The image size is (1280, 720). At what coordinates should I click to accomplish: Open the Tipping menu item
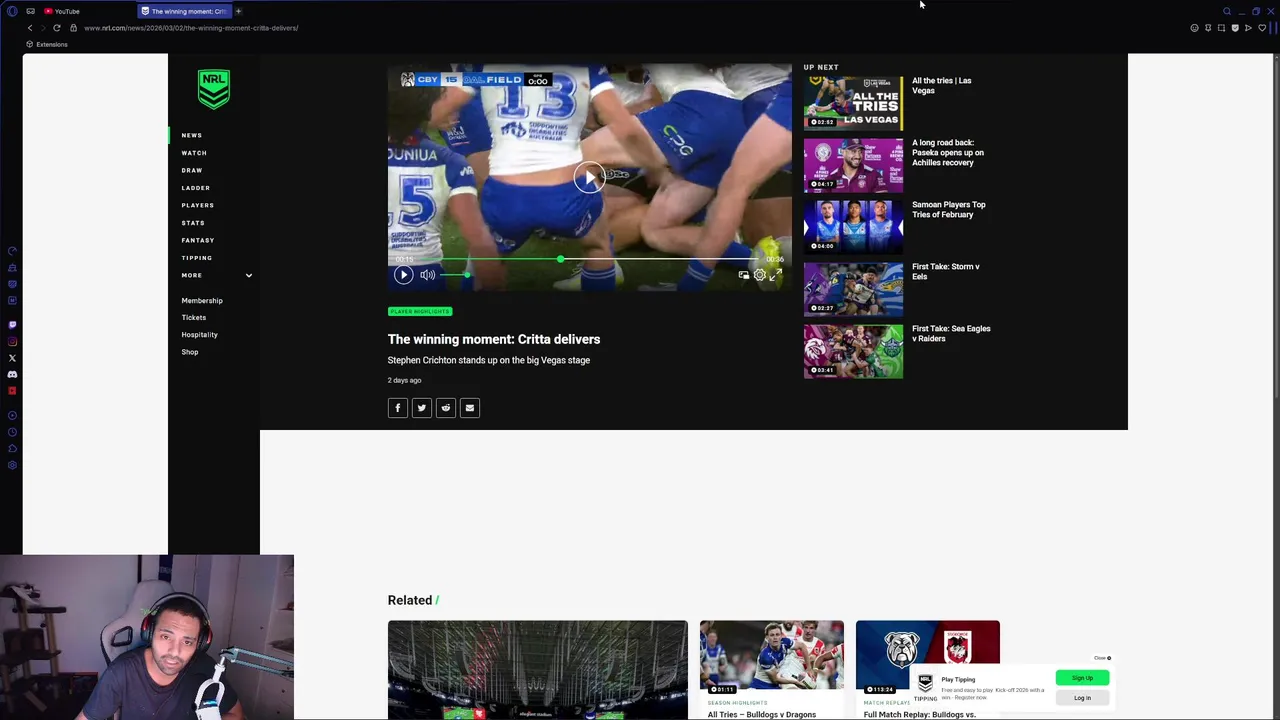pos(197,258)
